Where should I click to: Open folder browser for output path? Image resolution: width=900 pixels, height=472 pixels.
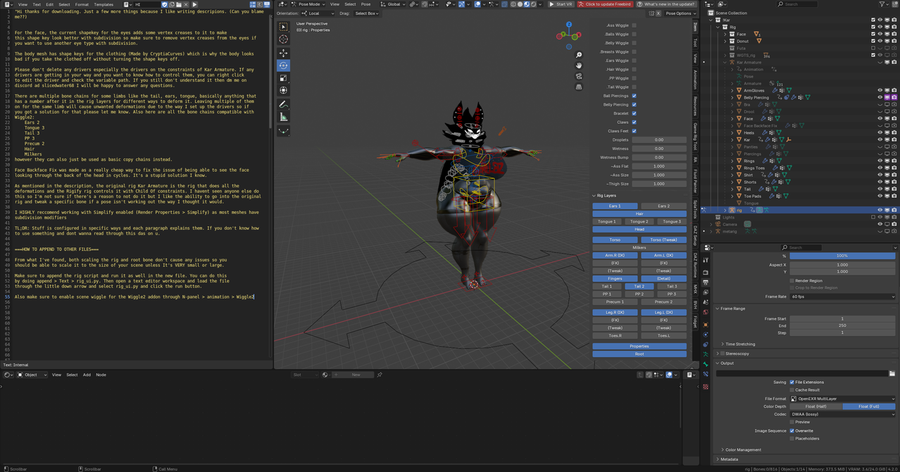coord(893,373)
